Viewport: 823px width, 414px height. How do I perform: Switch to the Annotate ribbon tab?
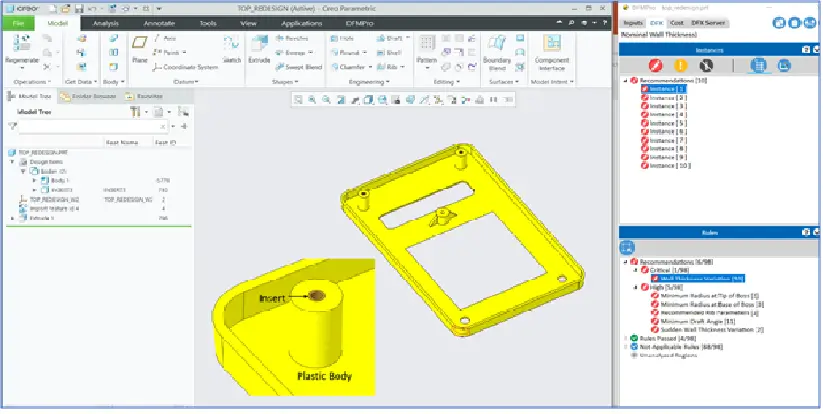(x=159, y=23)
